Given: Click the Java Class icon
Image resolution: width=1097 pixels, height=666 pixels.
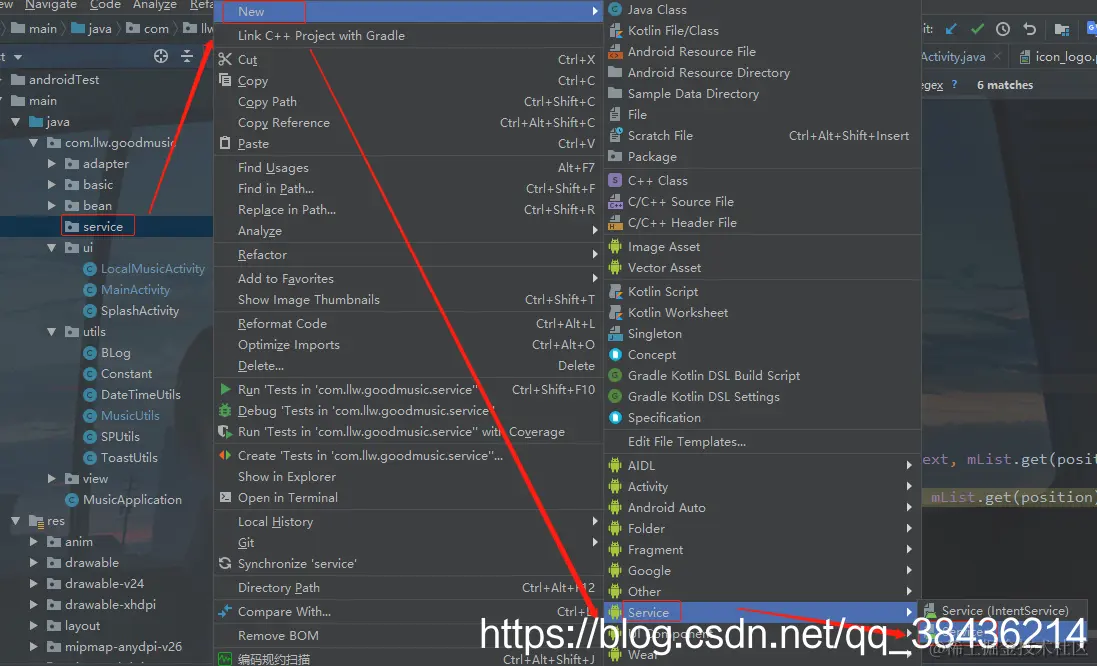Looking at the screenshot, I should tap(615, 9).
